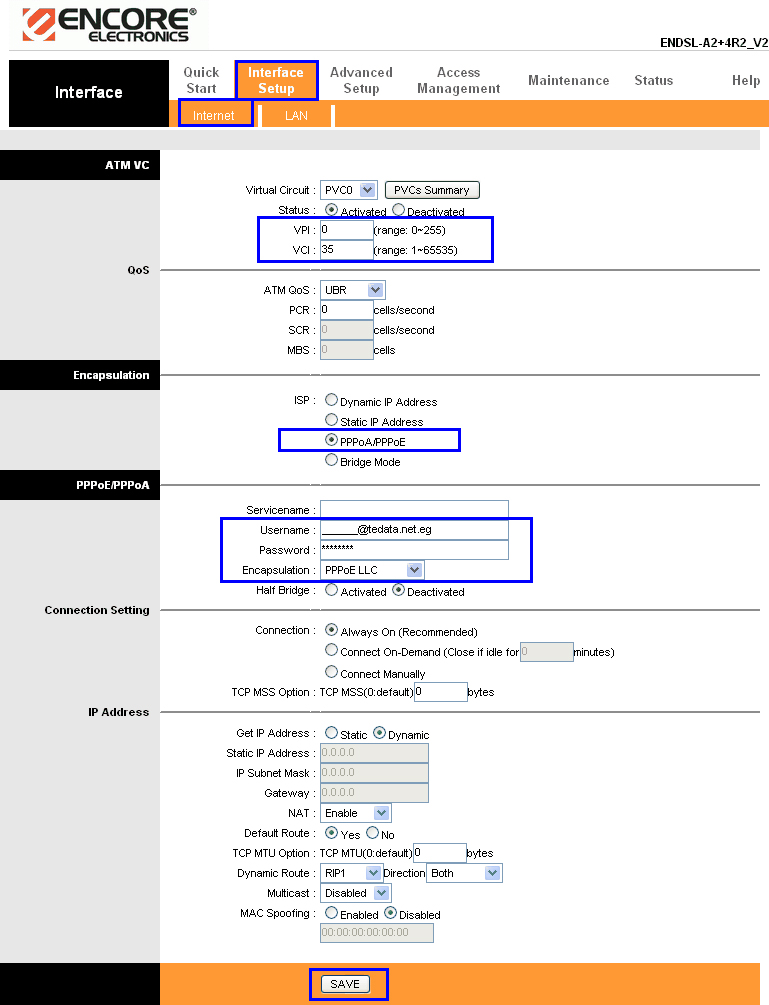
Task: Select Static IP Address ISP option
Action: pos(331,420)
